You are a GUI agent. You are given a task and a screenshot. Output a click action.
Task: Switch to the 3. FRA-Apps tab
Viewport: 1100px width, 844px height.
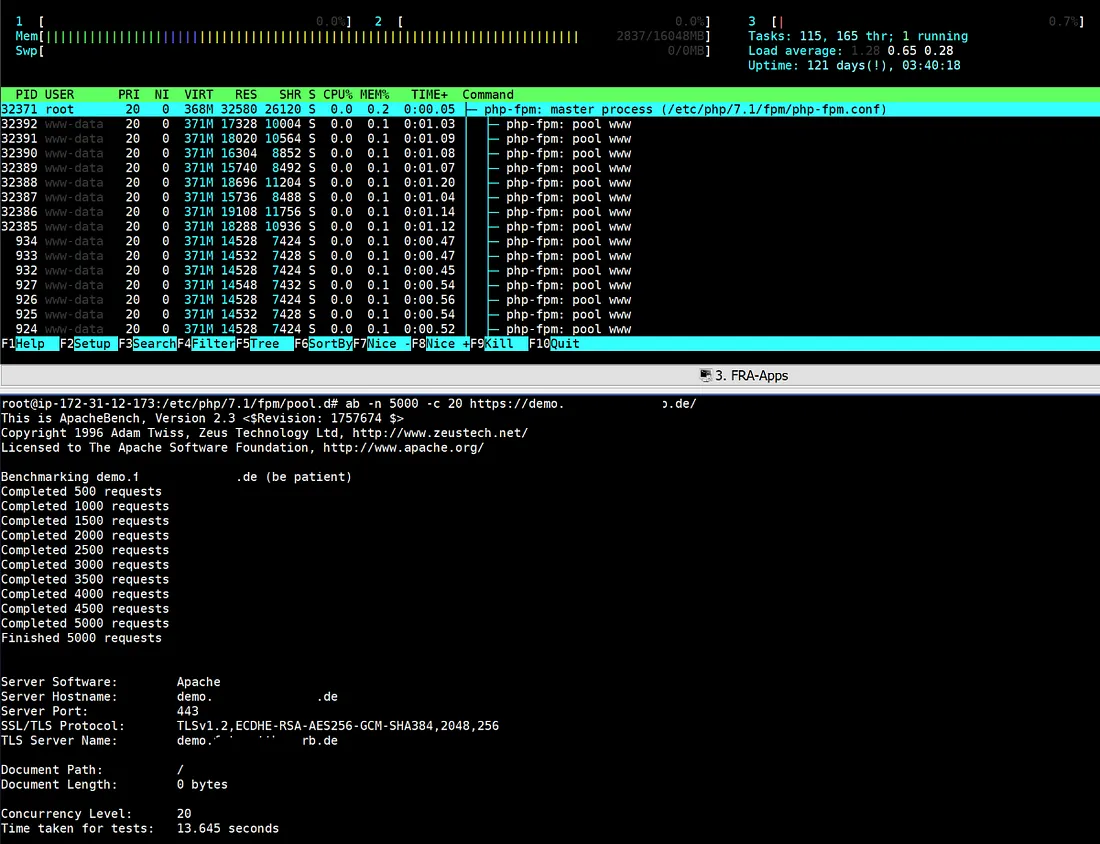(744, 375)
